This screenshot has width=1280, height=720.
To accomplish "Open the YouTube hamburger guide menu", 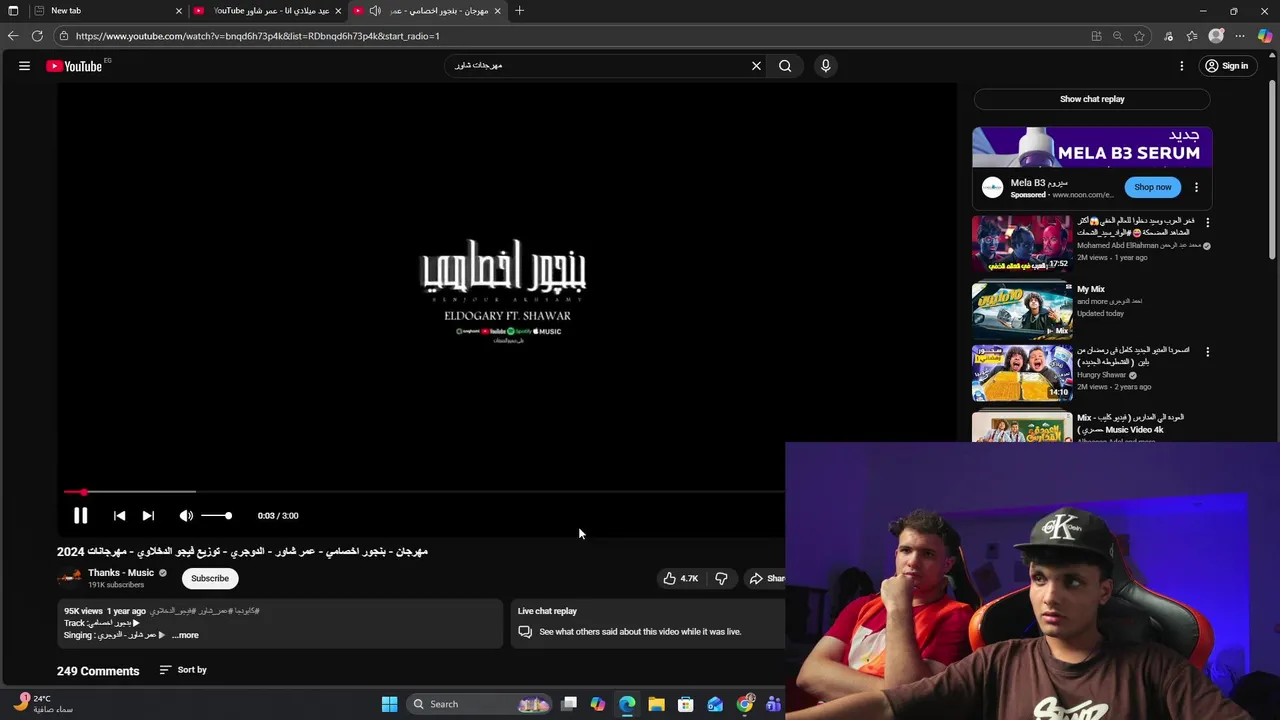I will click(24, 66).
